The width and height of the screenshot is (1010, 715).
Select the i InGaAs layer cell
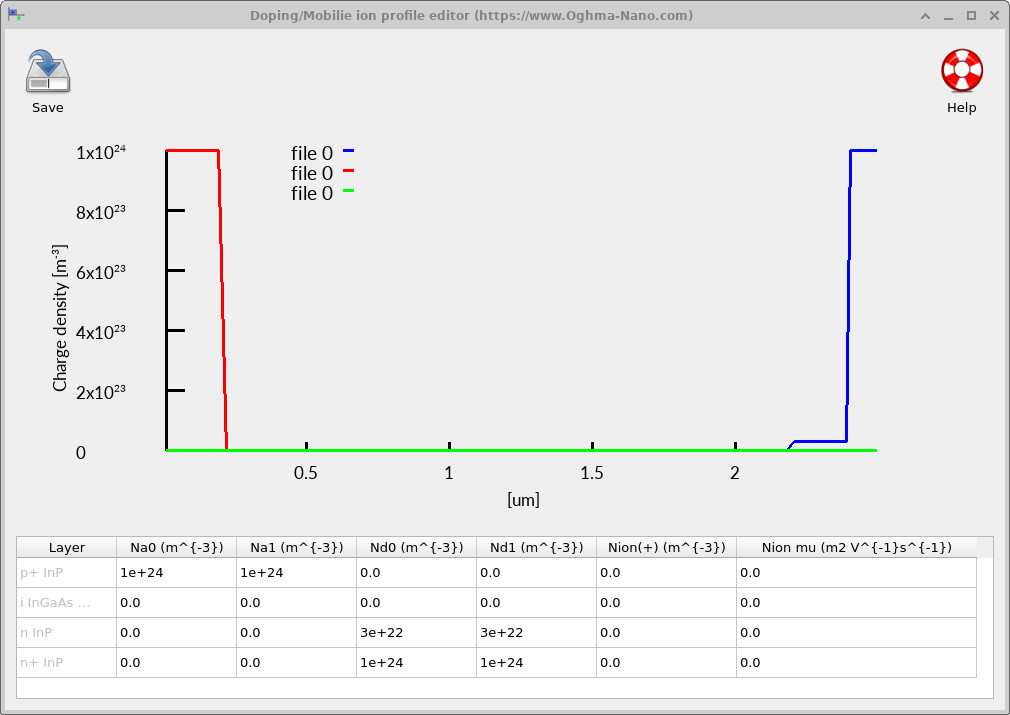pyautogui.click(x=66, y=603)
